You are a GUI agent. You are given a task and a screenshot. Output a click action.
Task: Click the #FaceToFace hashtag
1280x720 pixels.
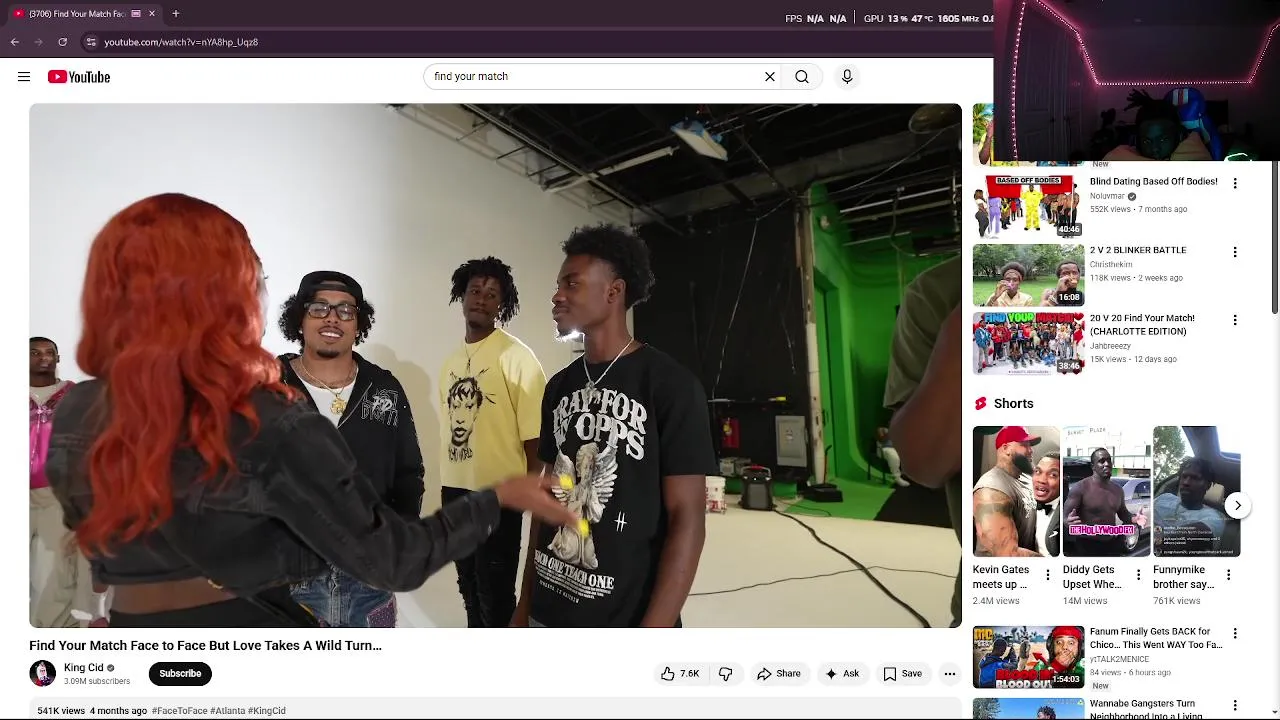pos(180,711)
